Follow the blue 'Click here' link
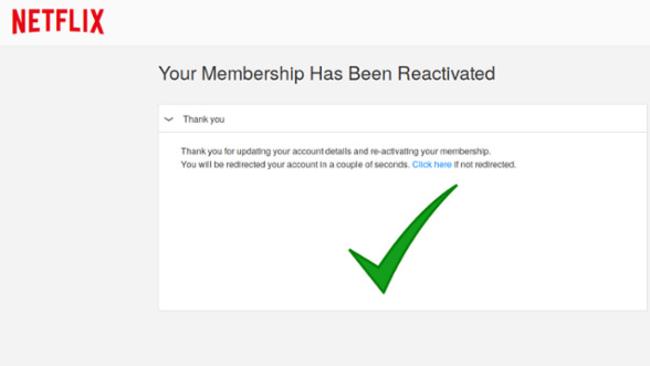Image resolution: width=650 pixels, height=366 pixels. coord(432,165)
